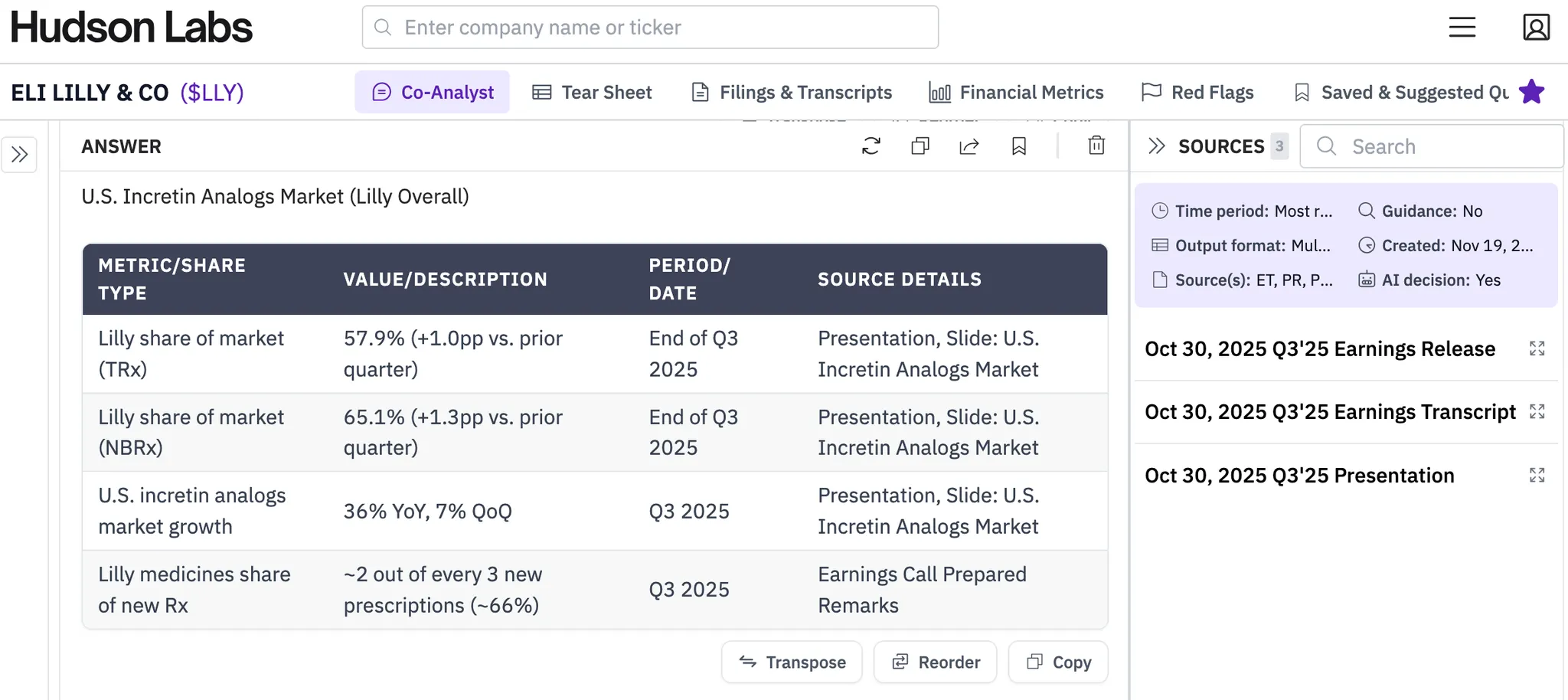Bookmark this answer
This screenshot has width=1568, height=700.
click(x=1019, y=146)
